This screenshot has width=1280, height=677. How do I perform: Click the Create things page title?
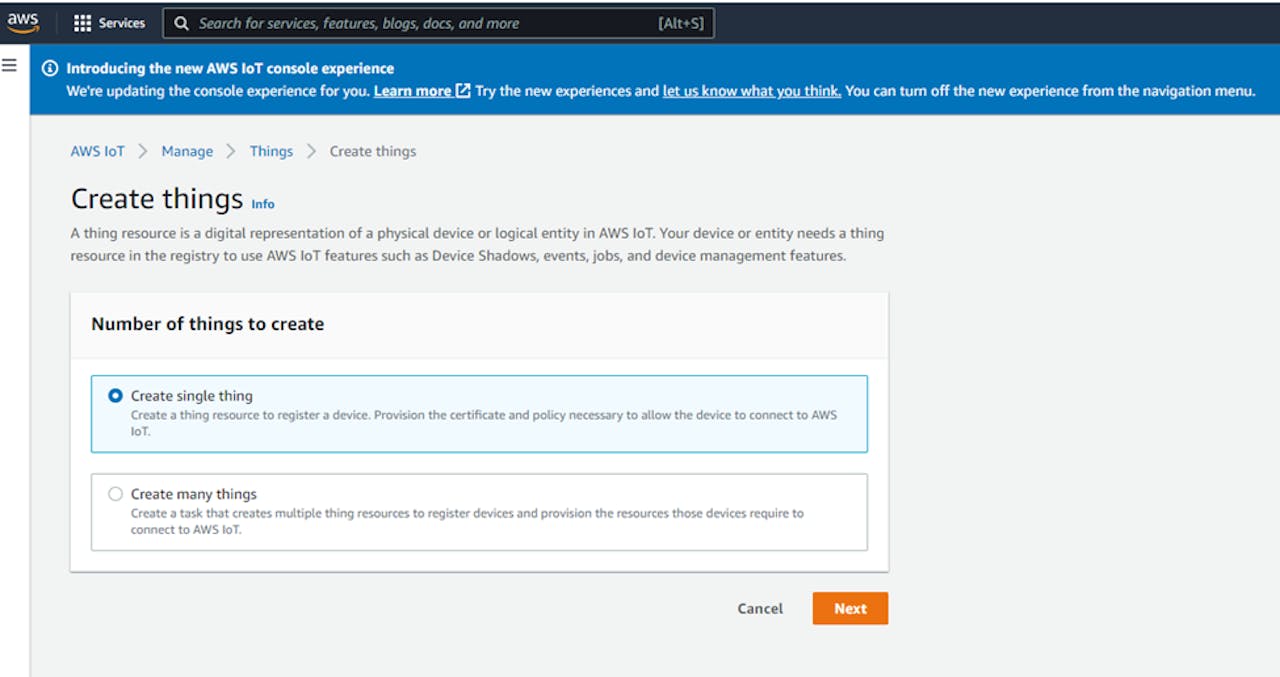[157, 199]
